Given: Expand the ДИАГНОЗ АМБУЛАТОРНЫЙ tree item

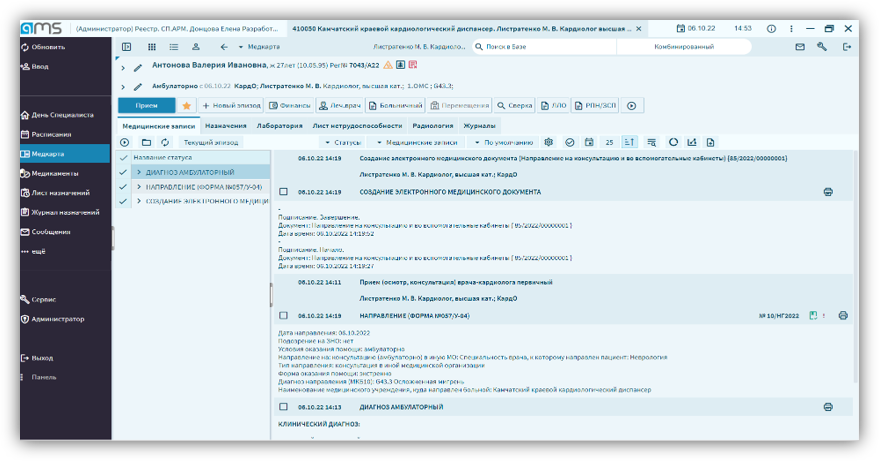Looking at the screenshot, I should 139,172.
